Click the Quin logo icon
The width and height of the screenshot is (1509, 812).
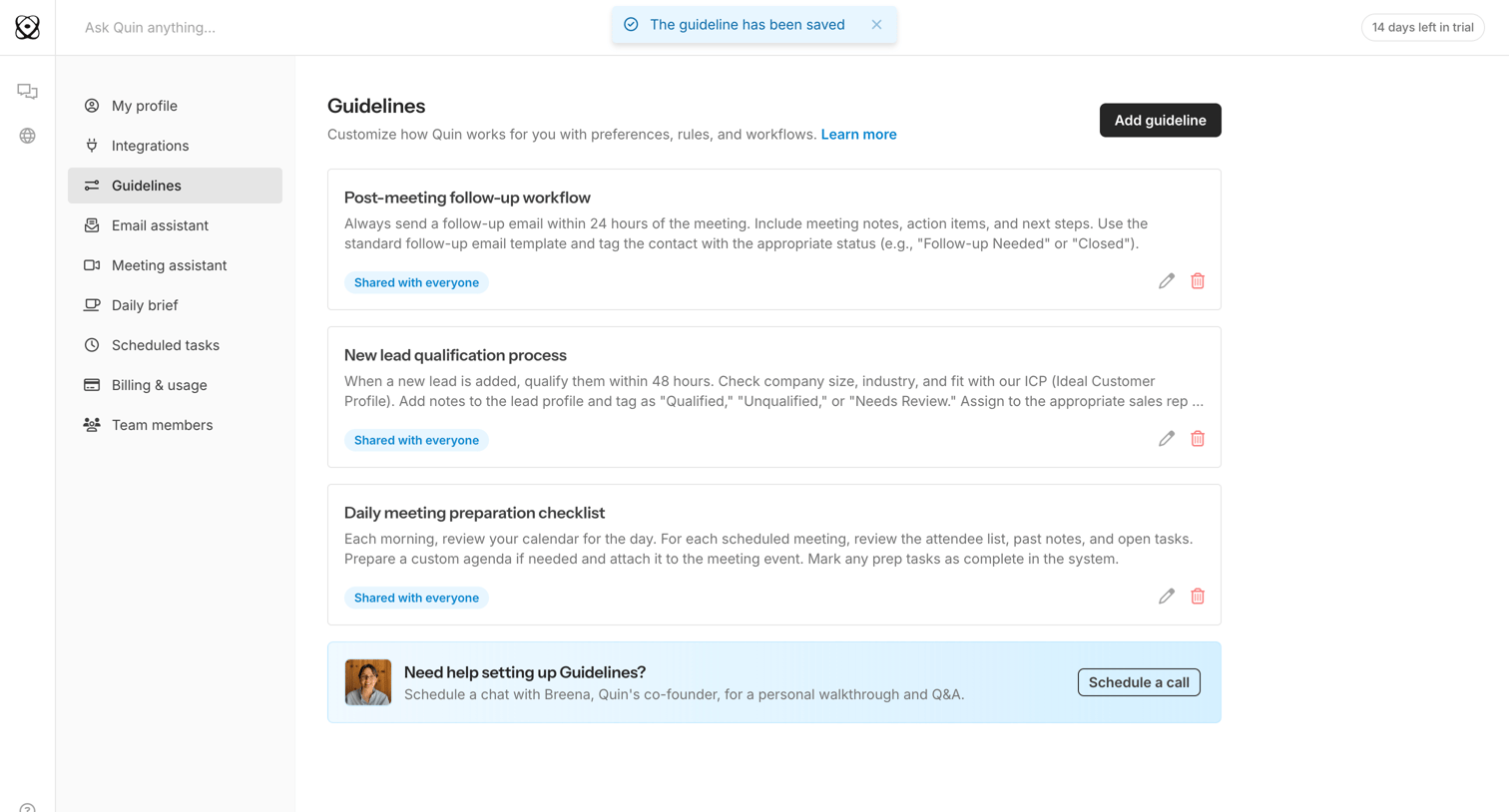click(x=27, y=27)
